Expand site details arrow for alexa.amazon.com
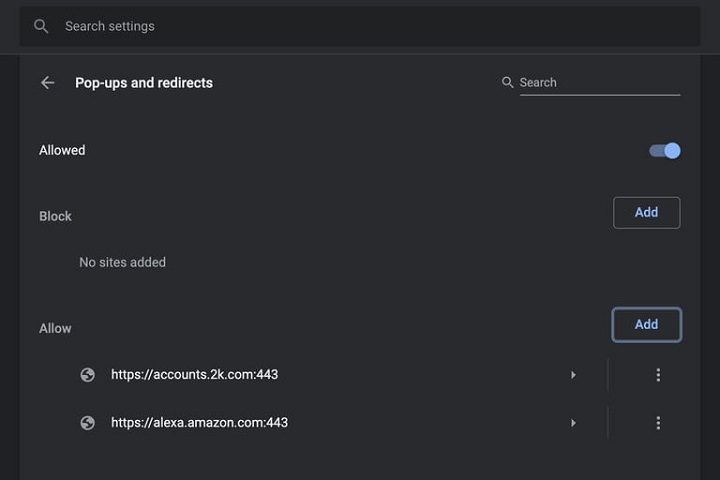The width and height of the screenshot is (720, 480). tap(573, 423)
